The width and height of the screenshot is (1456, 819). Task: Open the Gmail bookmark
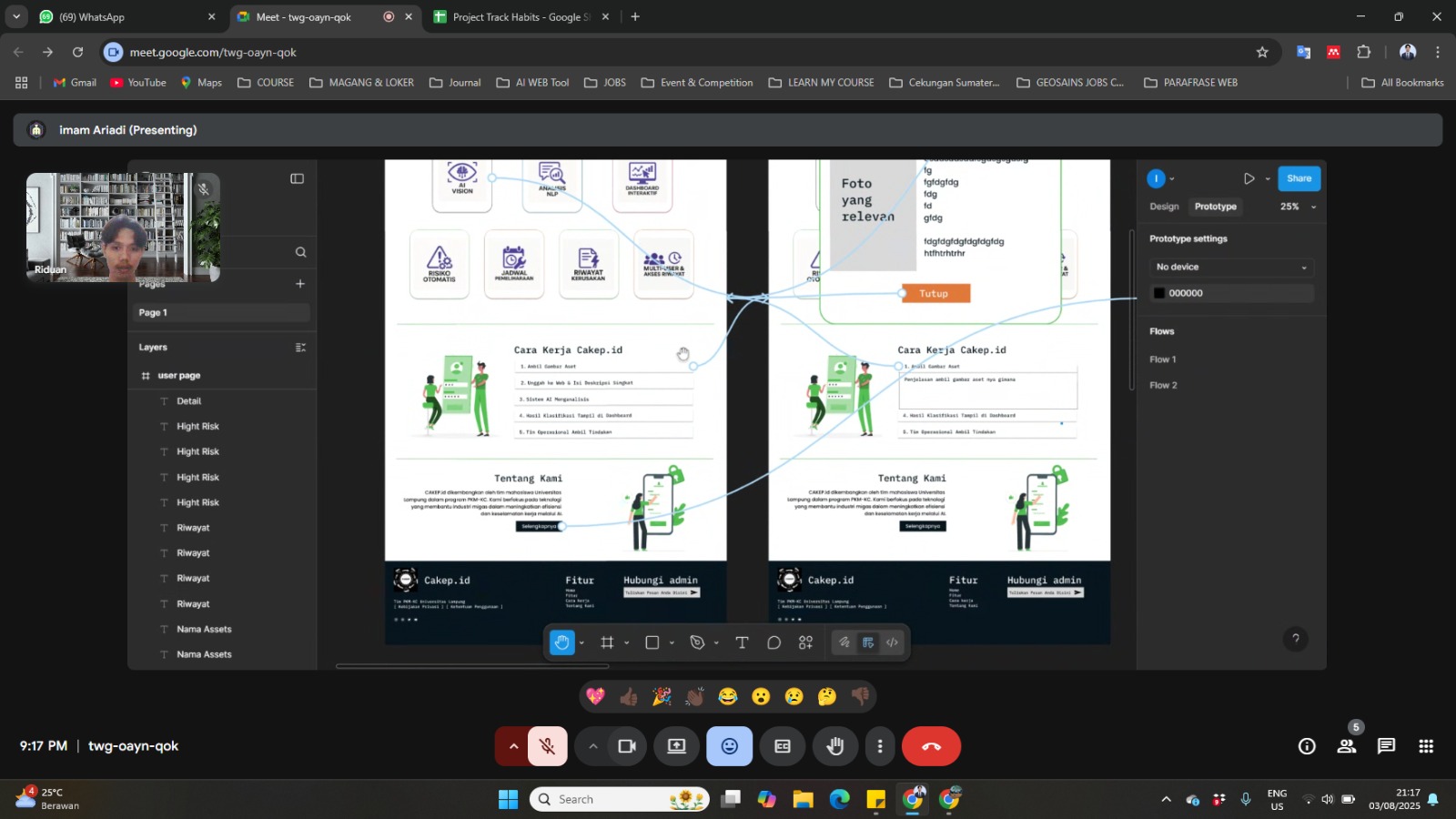click(75, 82)
